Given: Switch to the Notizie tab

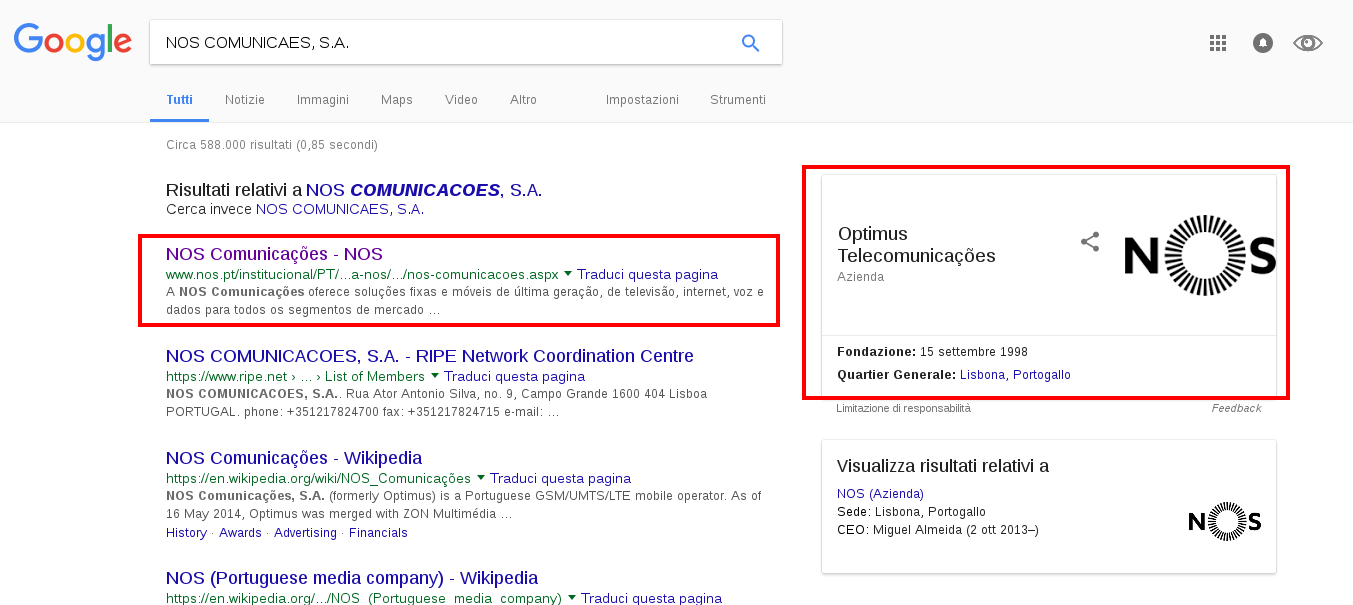Looking at the screenshot, I should (245, 100).
